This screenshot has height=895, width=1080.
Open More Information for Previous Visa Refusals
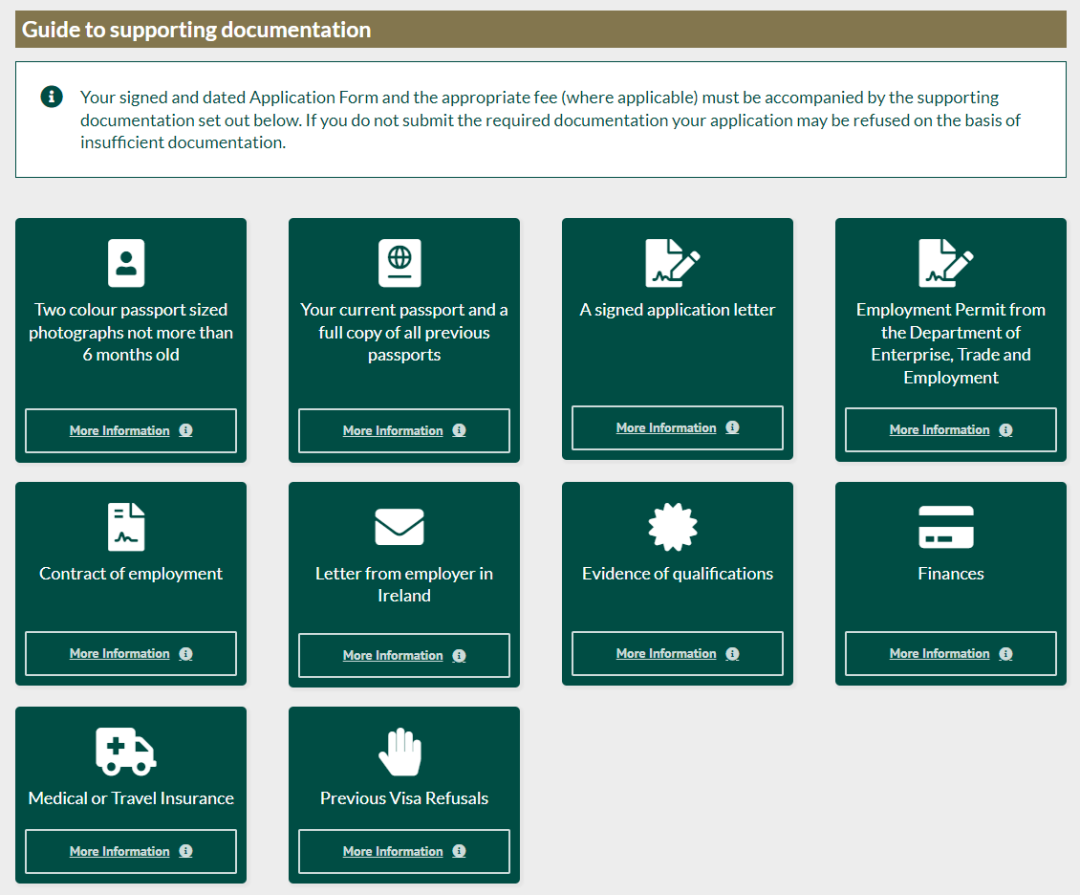pyautogui.click(x=404, y=852)
